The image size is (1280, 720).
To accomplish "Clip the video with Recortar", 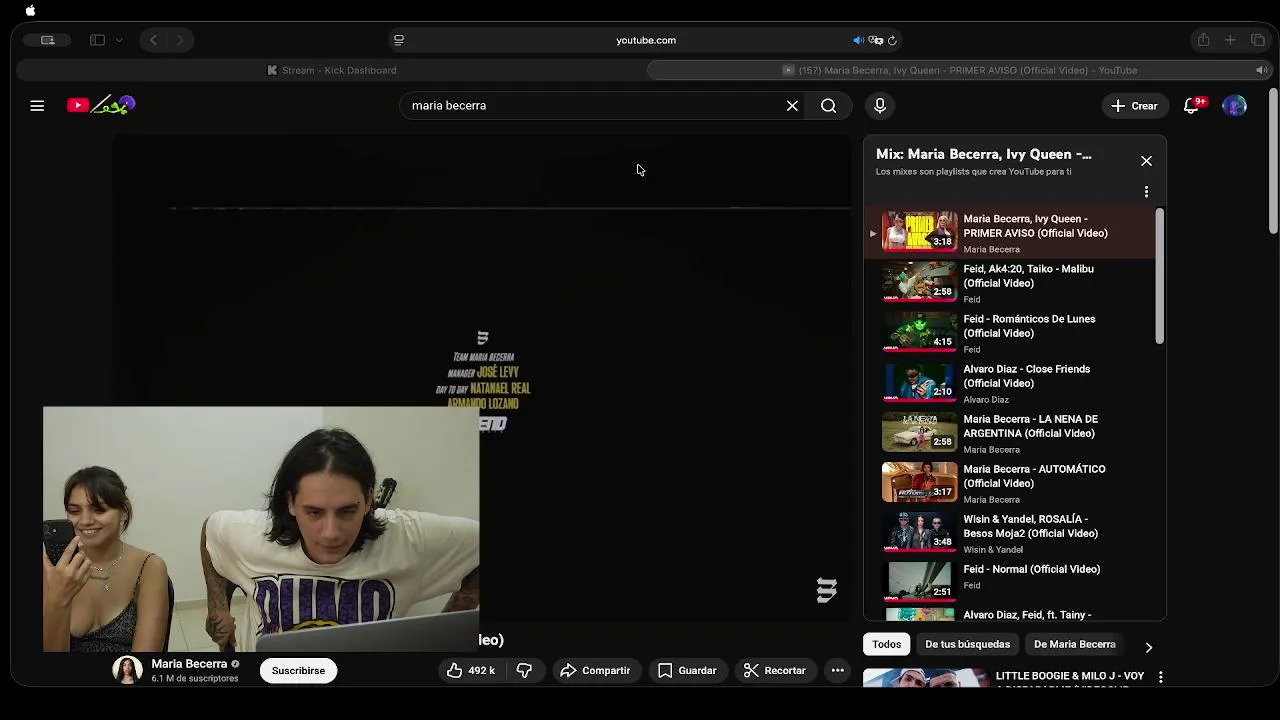I will [x=774, y=670].
